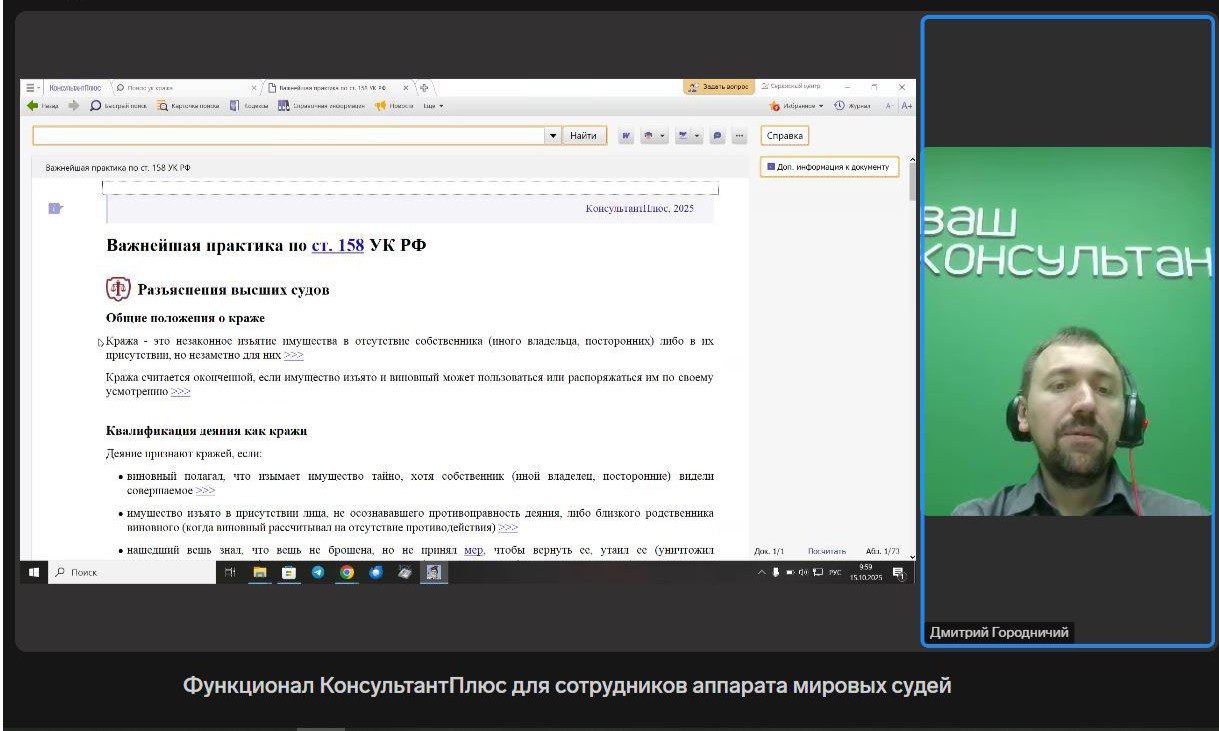The image size is (1219, 731).
Task: Click the comment bubble toolbar icon
Action: [717, 136]
